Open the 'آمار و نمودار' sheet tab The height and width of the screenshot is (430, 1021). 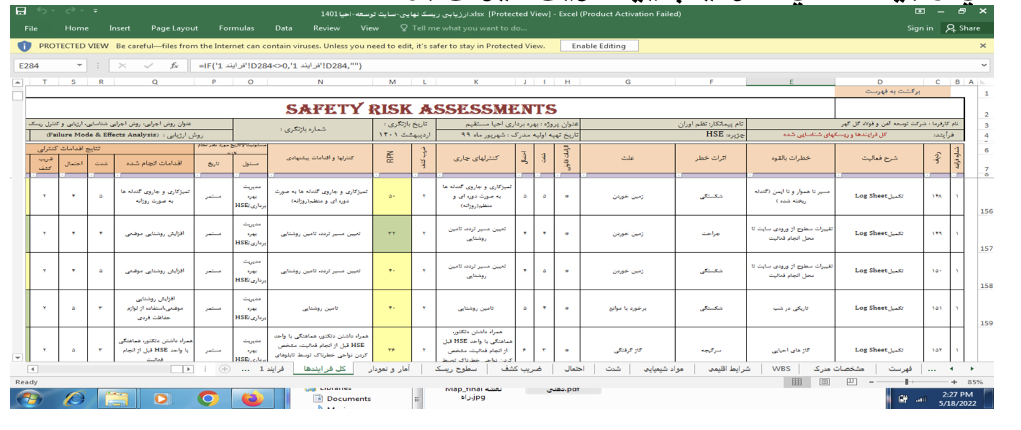(389, 369)
